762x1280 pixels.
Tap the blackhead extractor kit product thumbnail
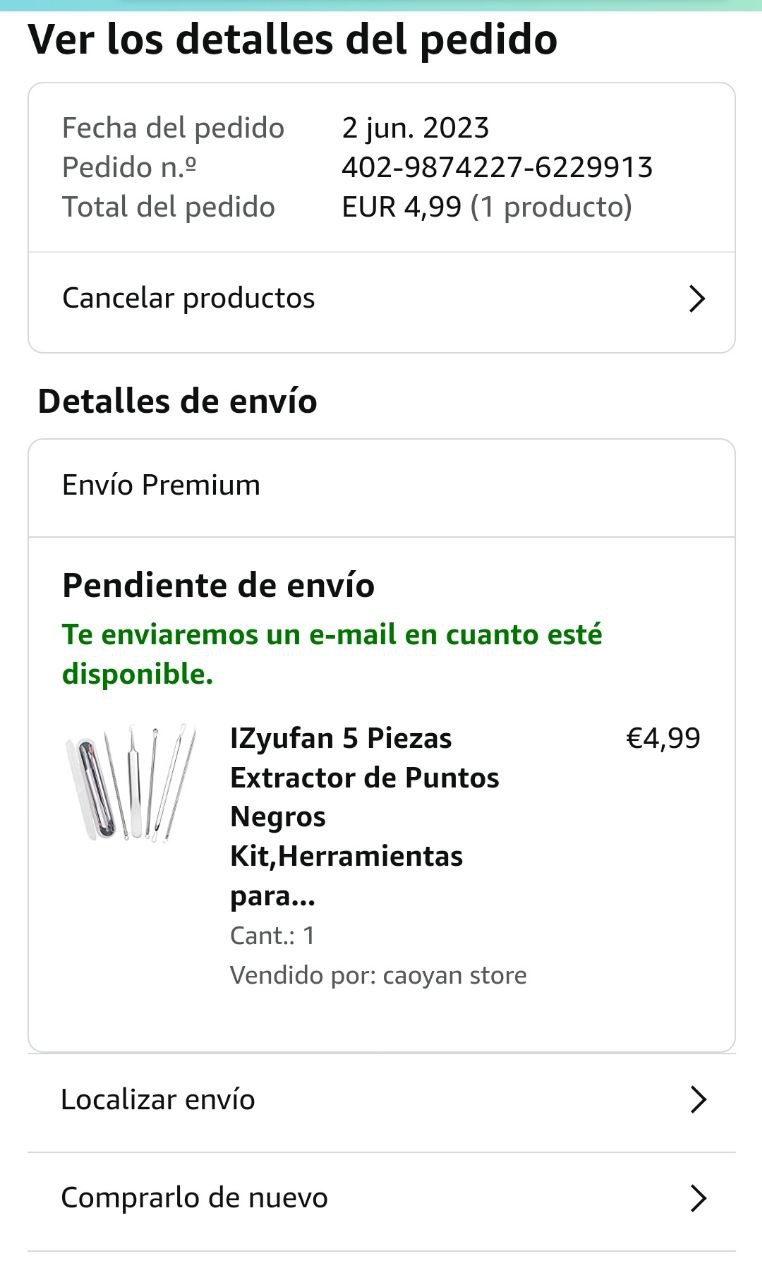(x=130, y=782)
